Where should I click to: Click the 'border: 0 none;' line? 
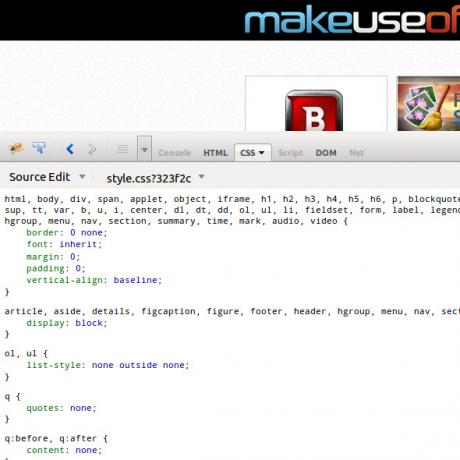(67, 233)
